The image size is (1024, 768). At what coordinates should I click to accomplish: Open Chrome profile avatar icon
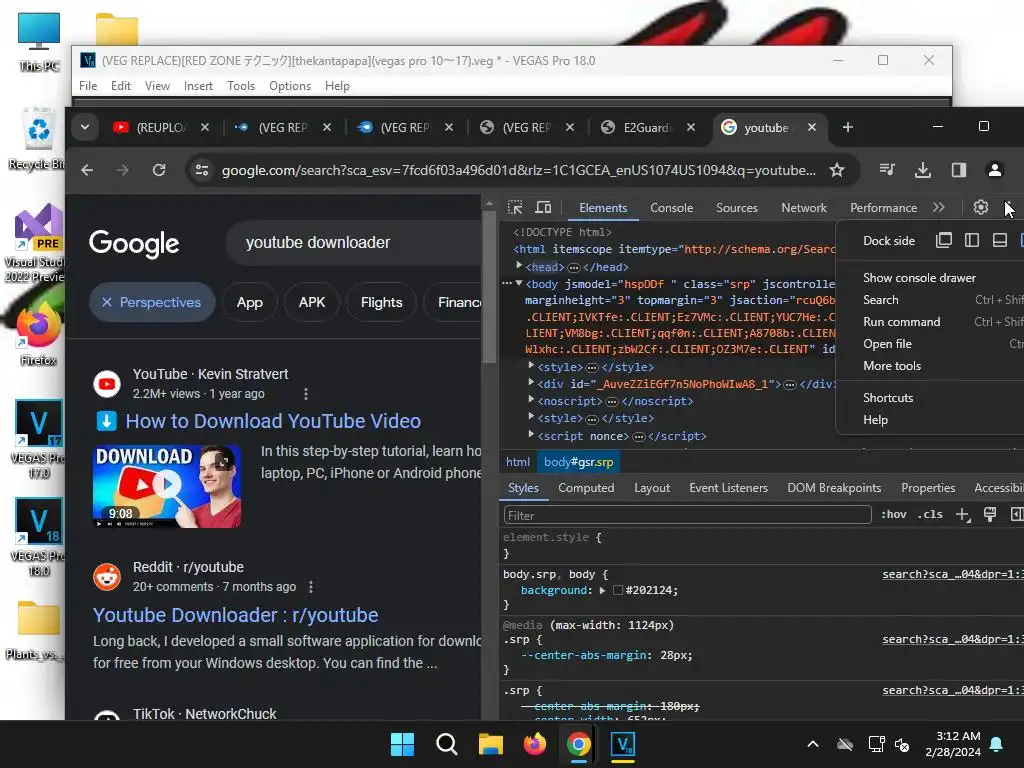click(x=995, y=170)
